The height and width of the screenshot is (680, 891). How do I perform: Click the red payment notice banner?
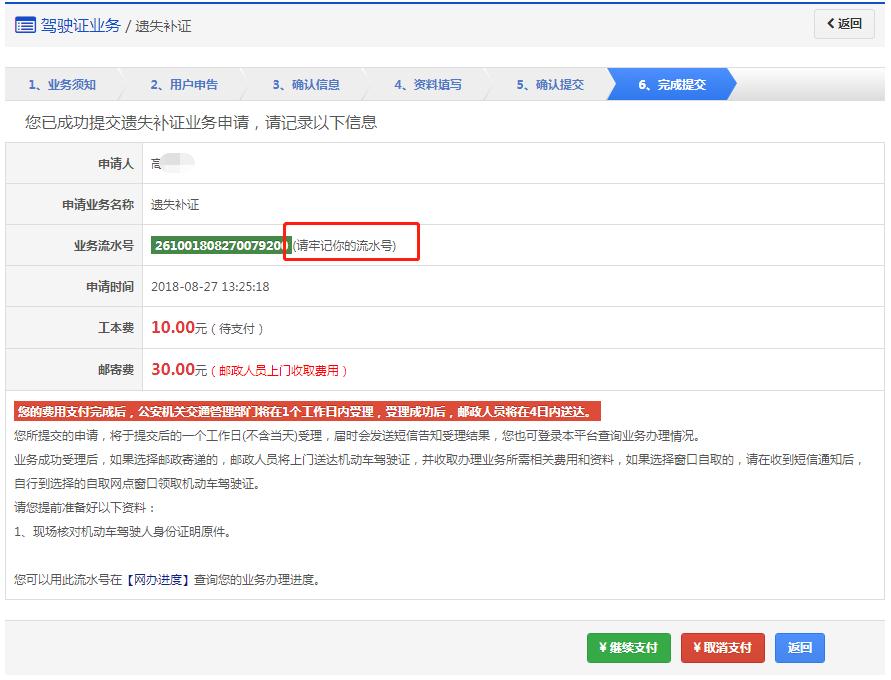click(x=308, y=412)
